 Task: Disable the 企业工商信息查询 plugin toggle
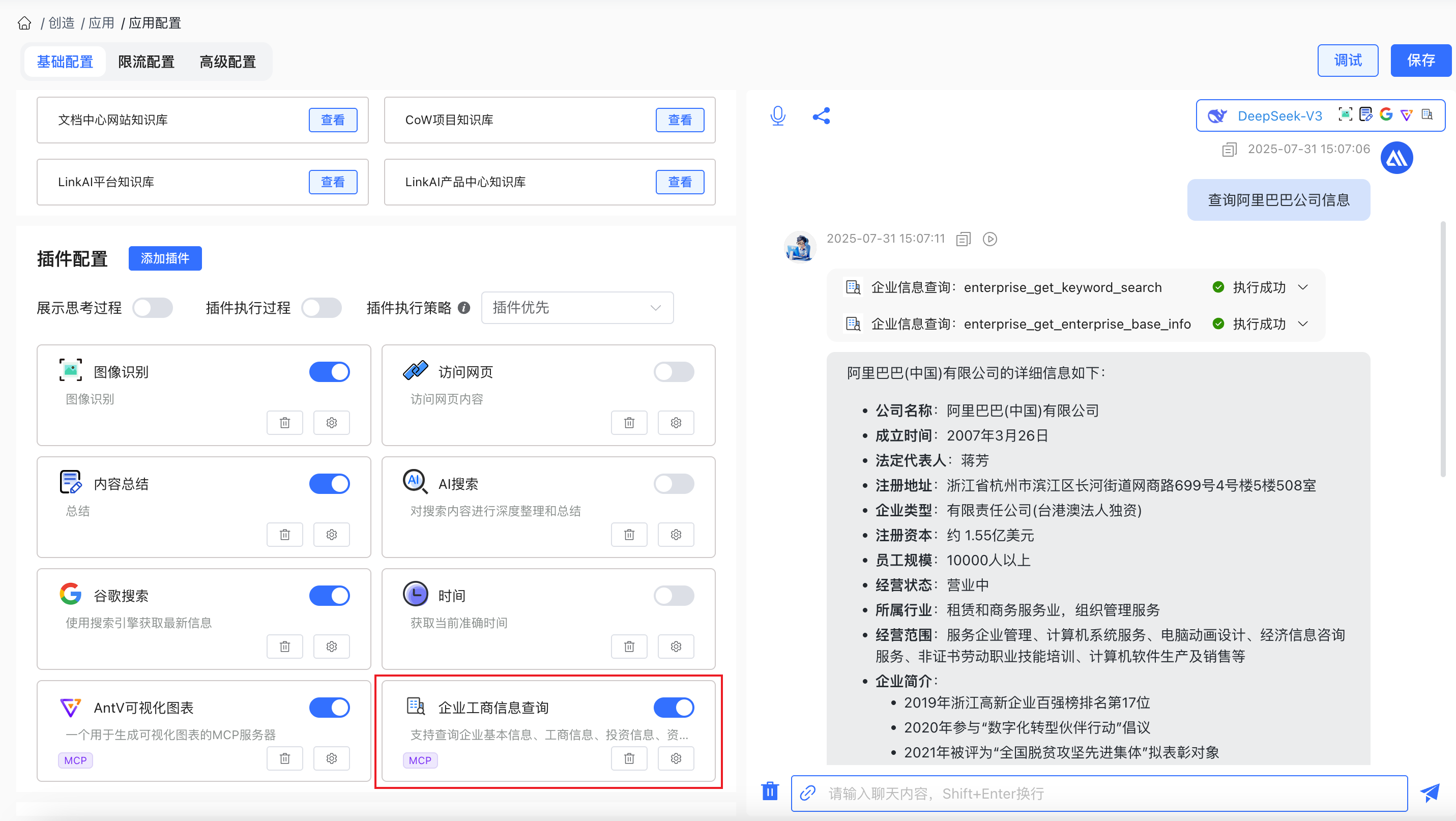point(674,708)
